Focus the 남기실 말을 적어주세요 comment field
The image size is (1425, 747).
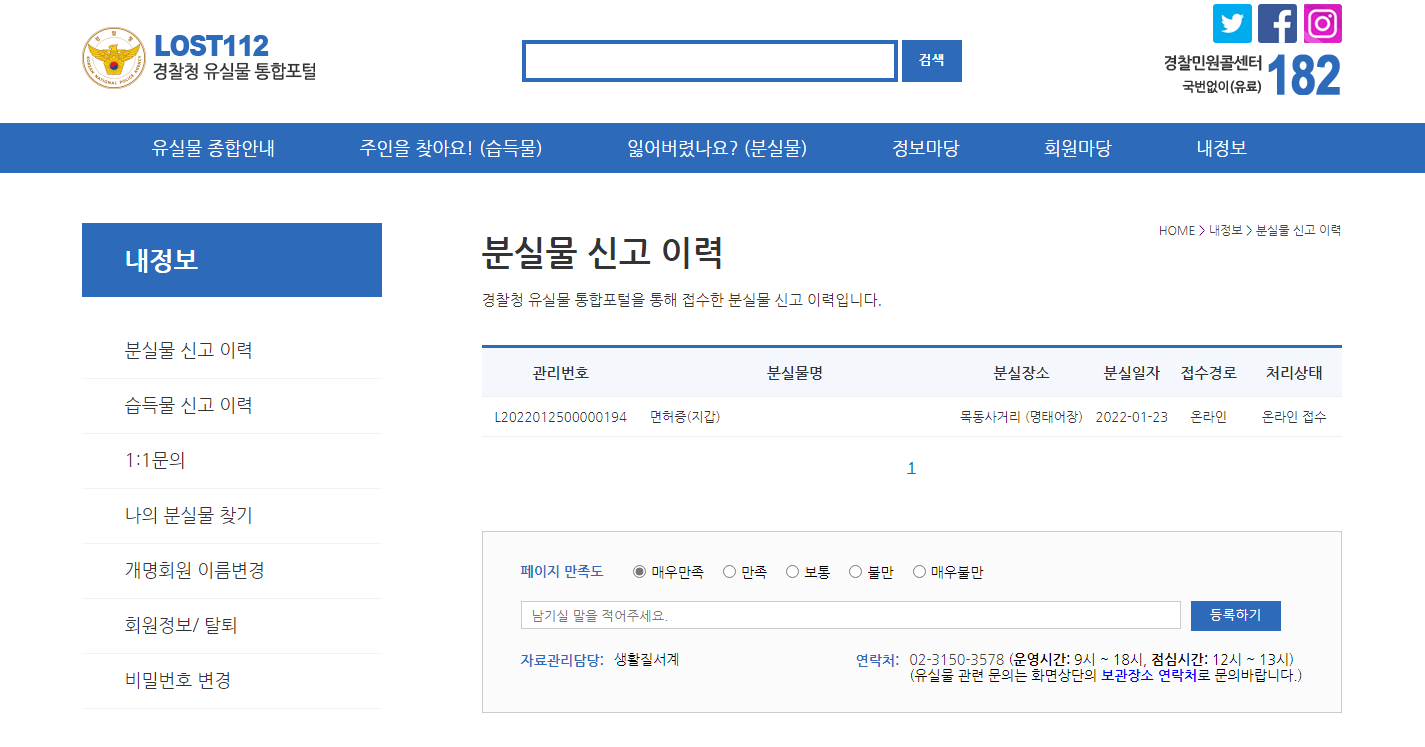[851, 615]
